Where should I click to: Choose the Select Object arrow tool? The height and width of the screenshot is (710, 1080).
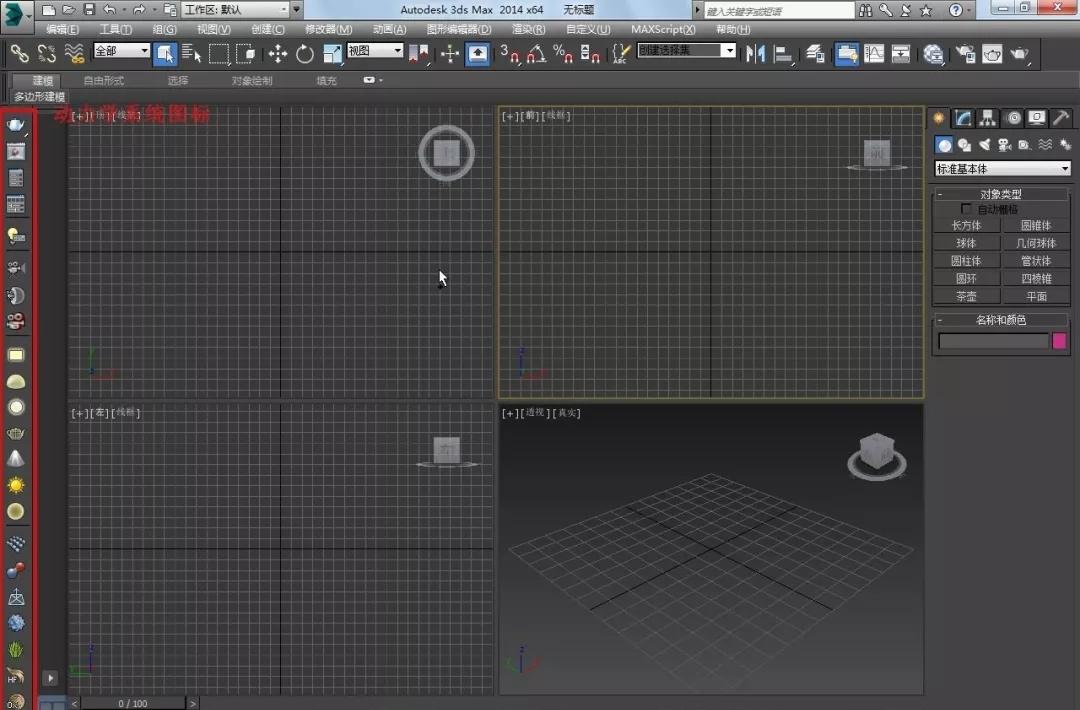(166, 54)
